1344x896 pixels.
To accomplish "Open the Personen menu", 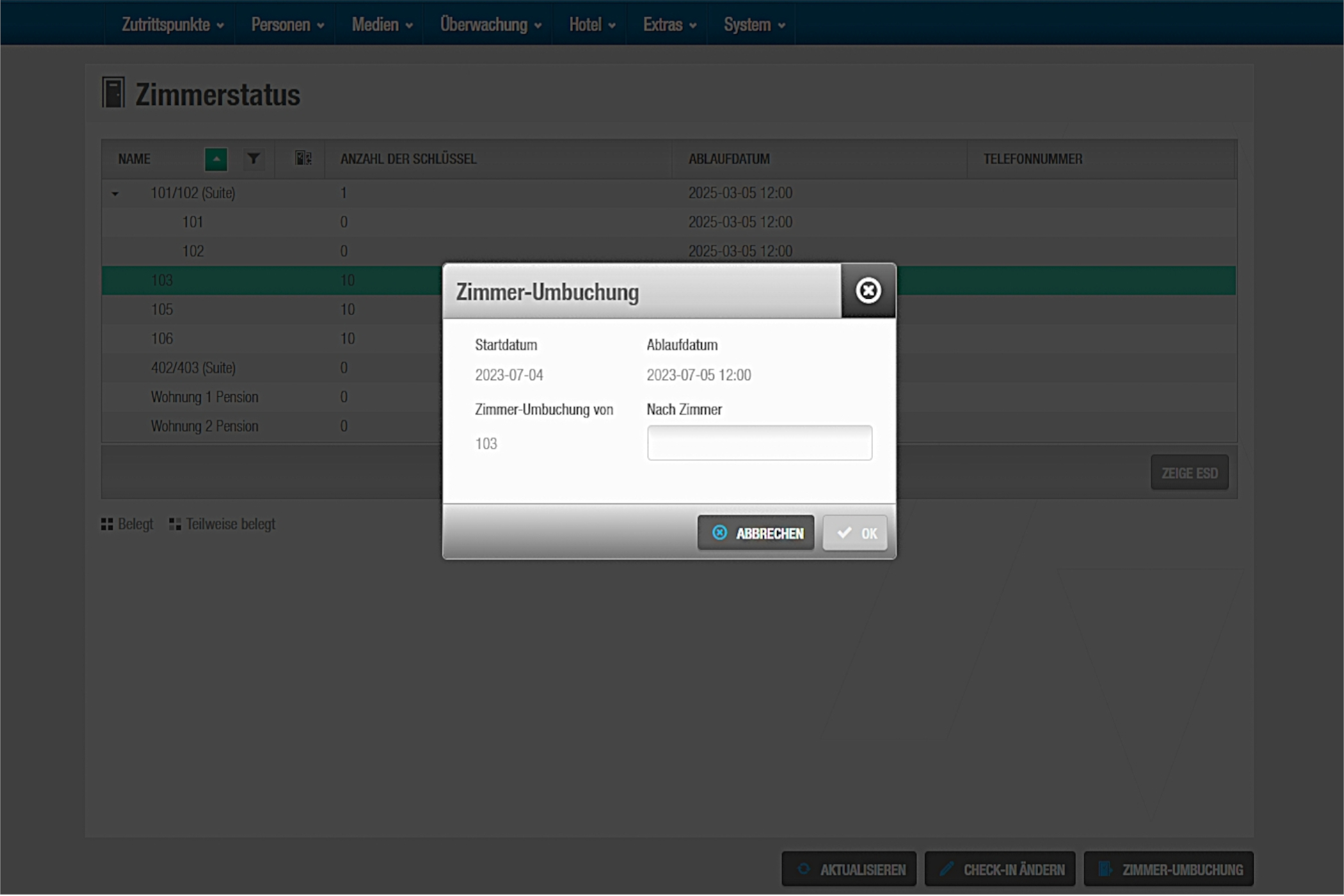I will point(287,24).
